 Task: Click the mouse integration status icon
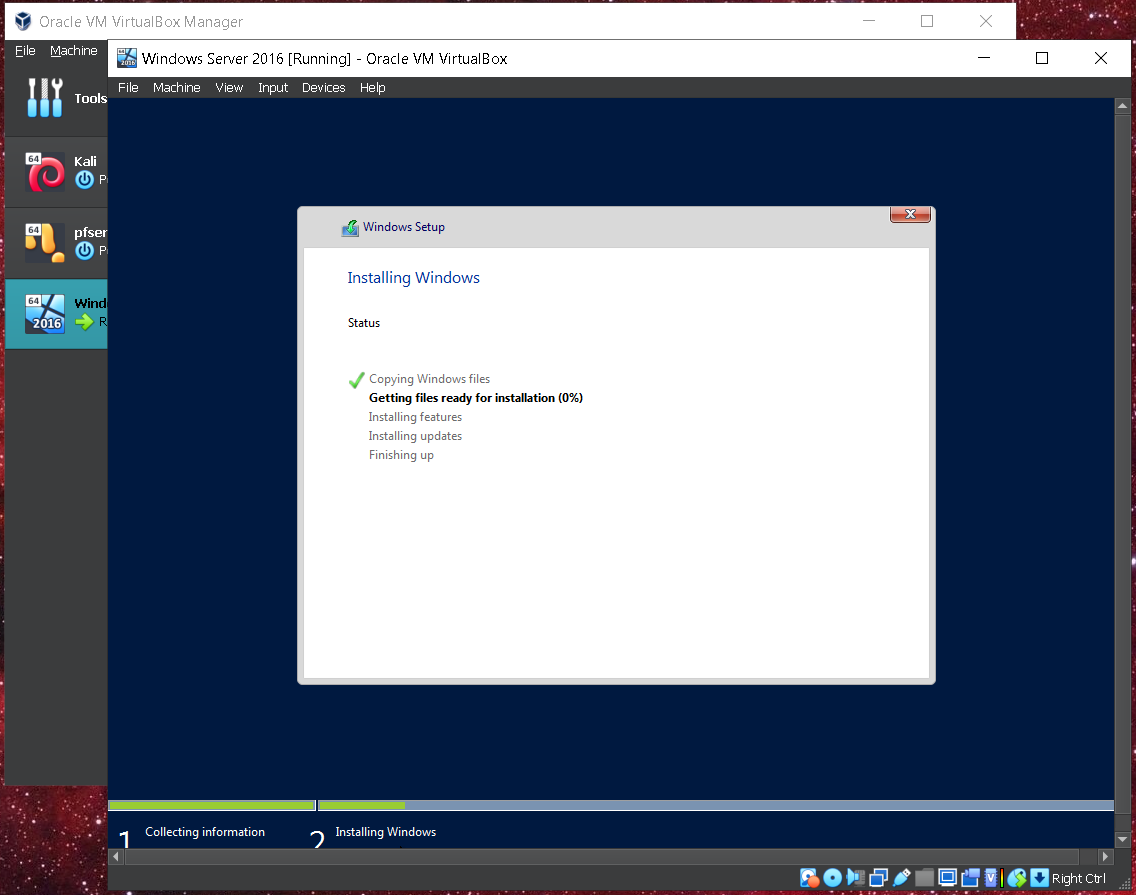(1016, 878)
